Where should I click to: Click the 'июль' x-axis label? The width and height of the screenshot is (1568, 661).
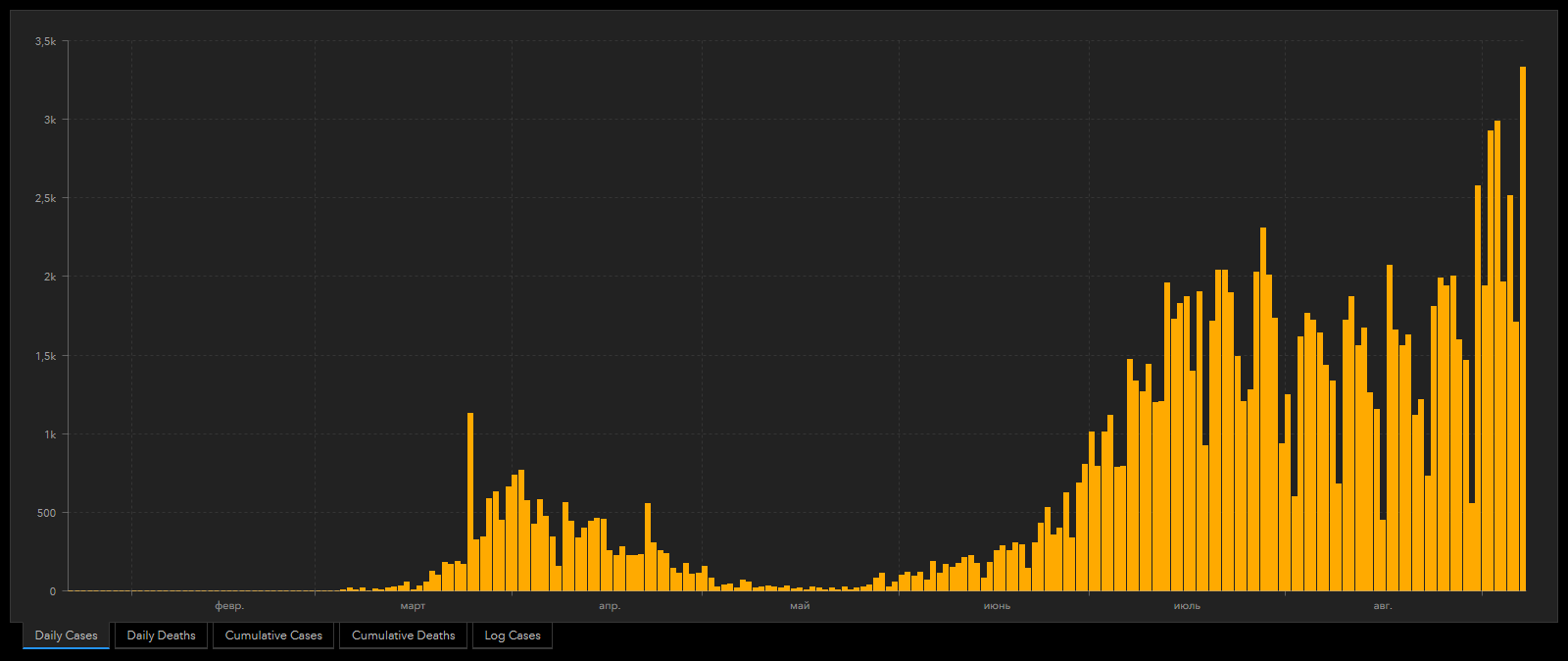point(1187,606)
